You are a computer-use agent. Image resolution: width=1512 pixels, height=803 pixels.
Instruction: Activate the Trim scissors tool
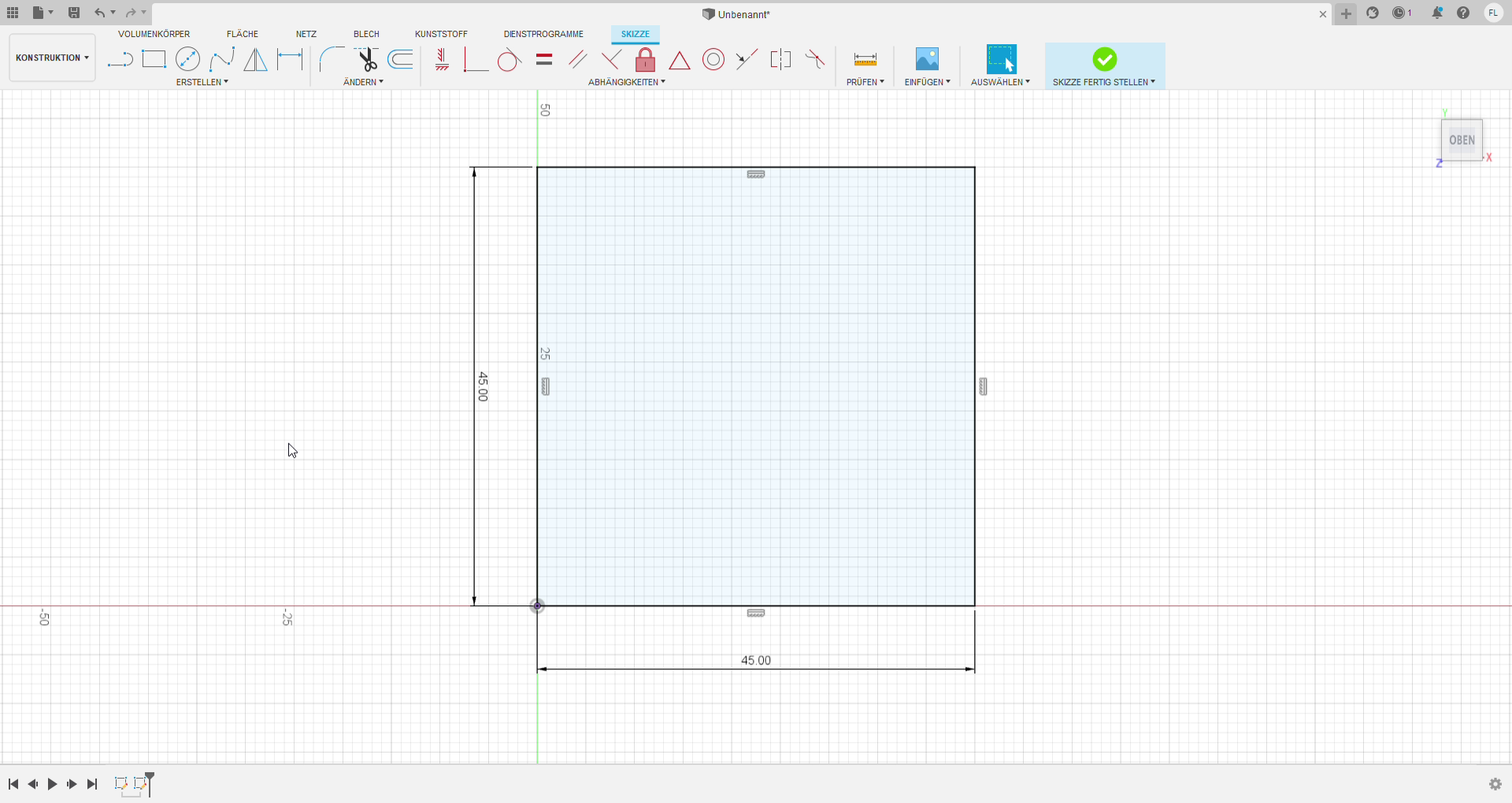click(366, 60)
